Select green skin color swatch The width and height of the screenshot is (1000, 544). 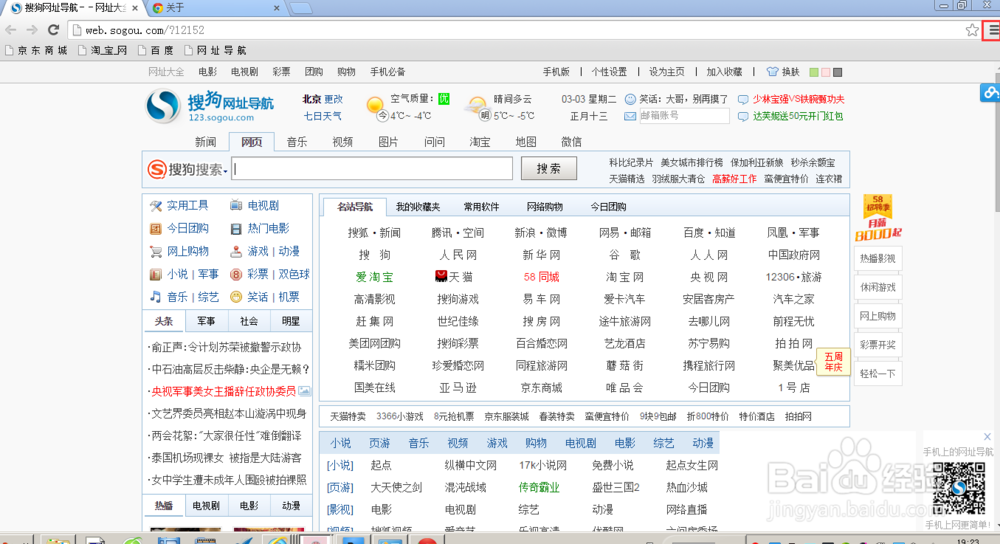(814, 72)
